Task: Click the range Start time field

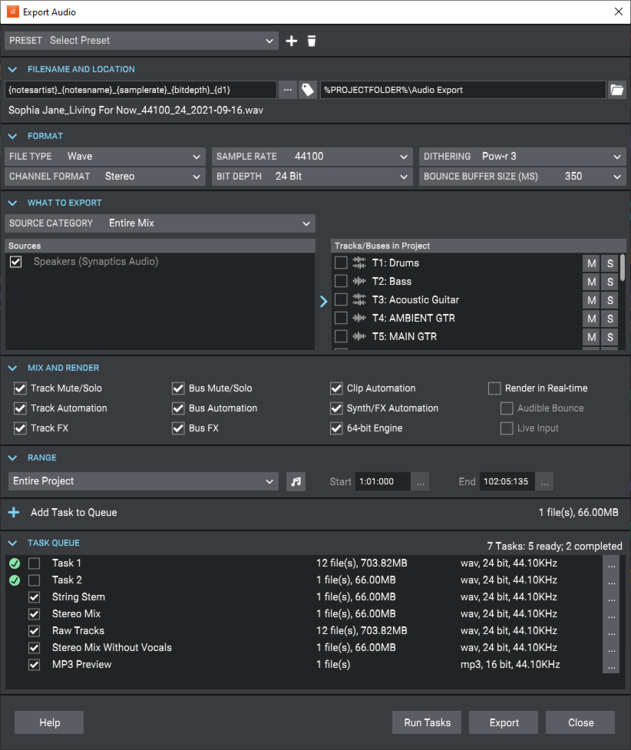Action: pos(382,482)
